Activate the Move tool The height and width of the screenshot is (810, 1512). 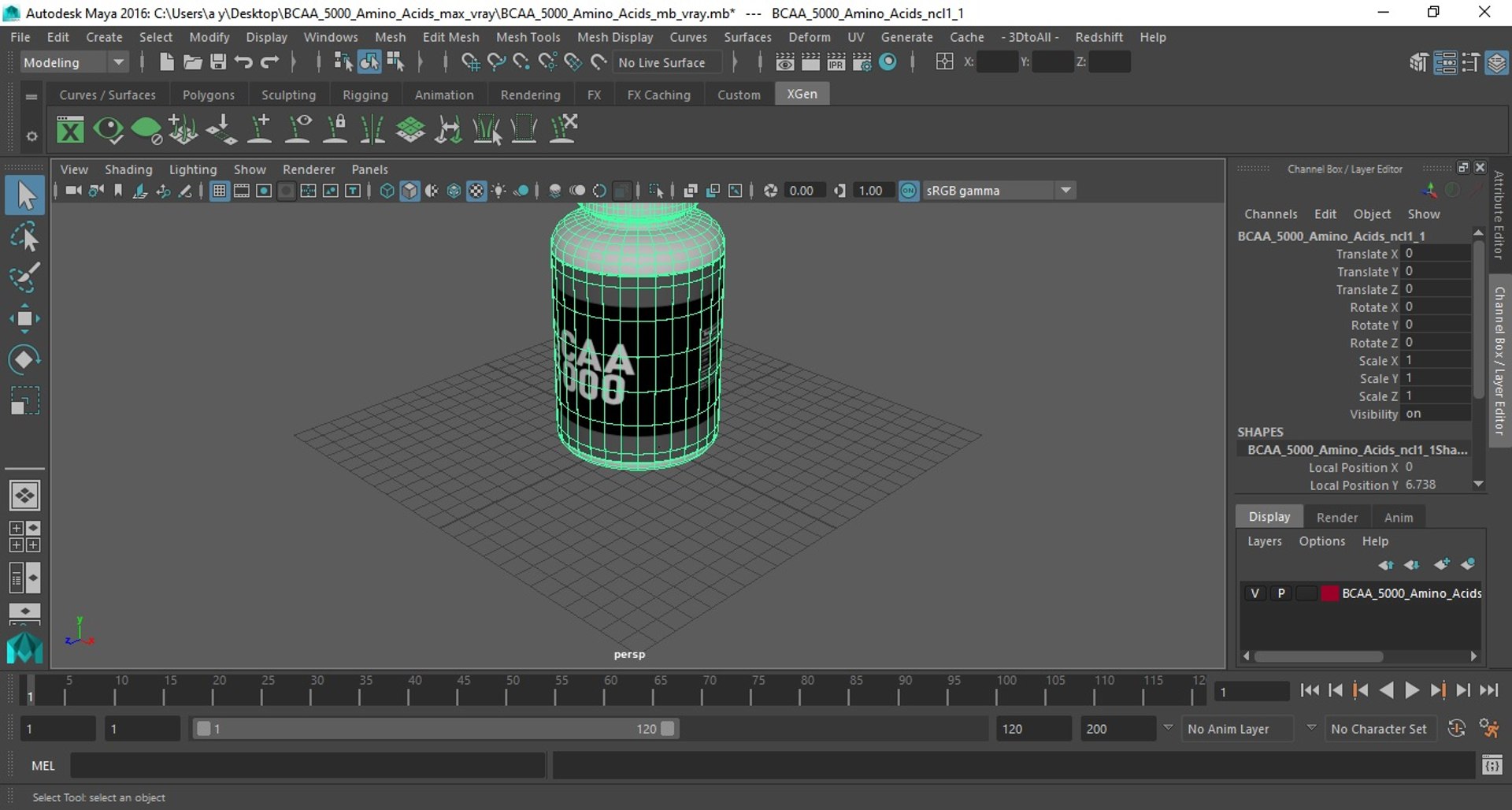tap(24, 318)
